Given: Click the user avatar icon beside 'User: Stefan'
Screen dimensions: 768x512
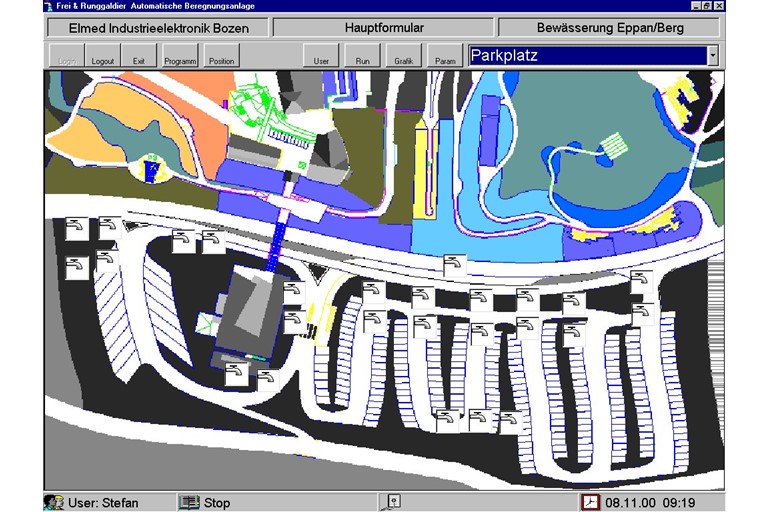Looking at the screenshot, I should tap(53, 502).
